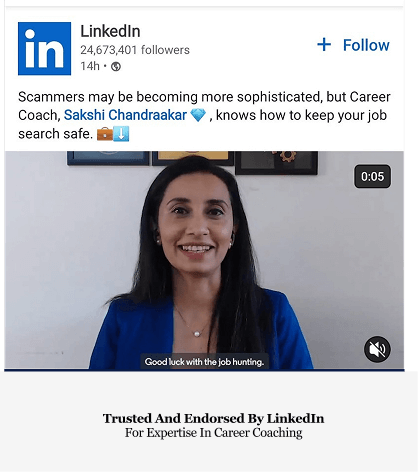The image size is (418, 472).
Task: Follow the LinkedIn page
Action: click(x=353, y=45)
